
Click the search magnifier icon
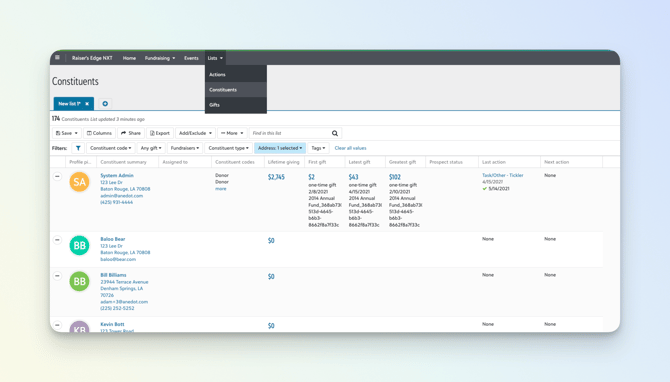[335, 133]
